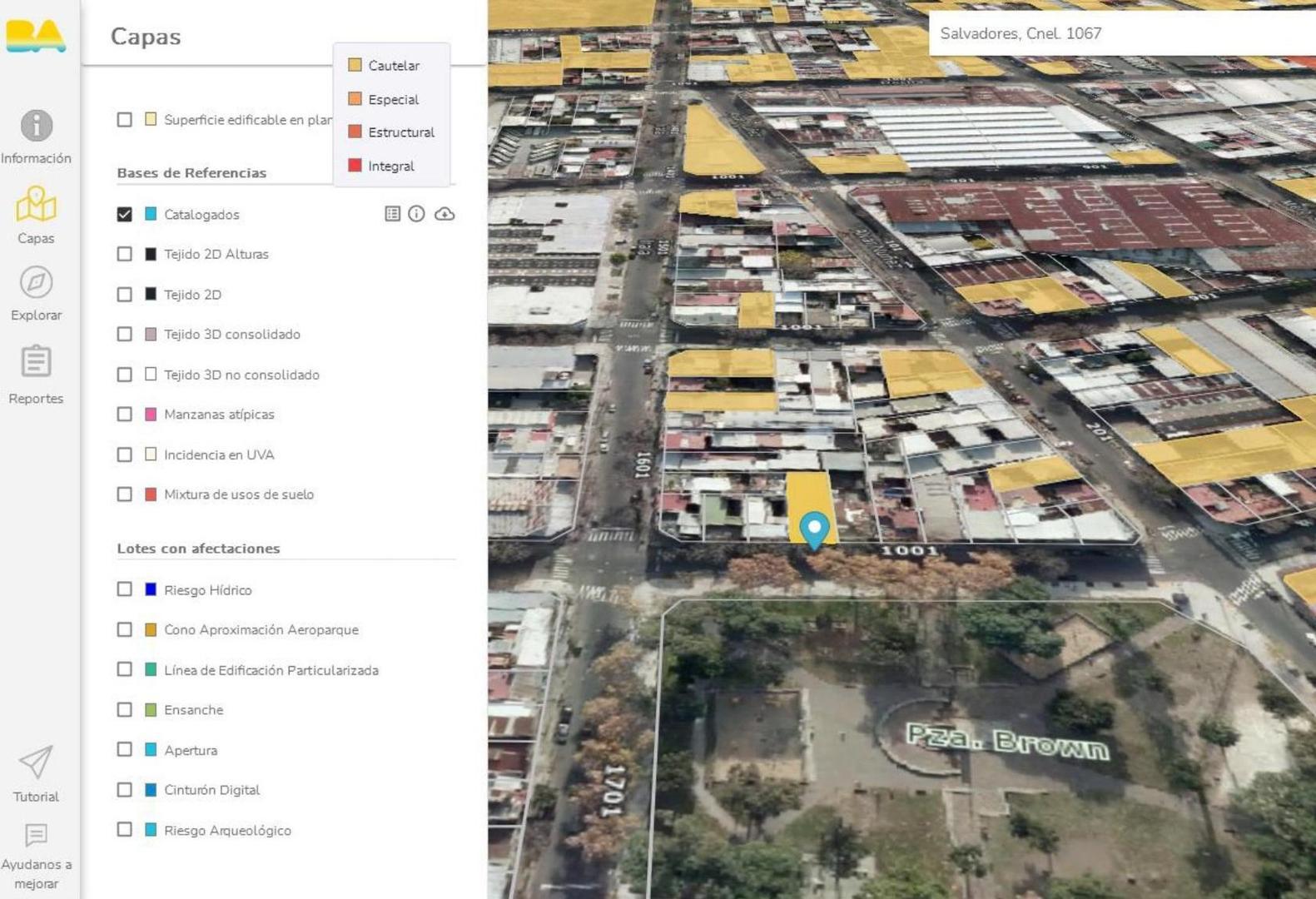
Task: Click the Mixtura de usos de suelo label
Action: [x=239, y=494]
